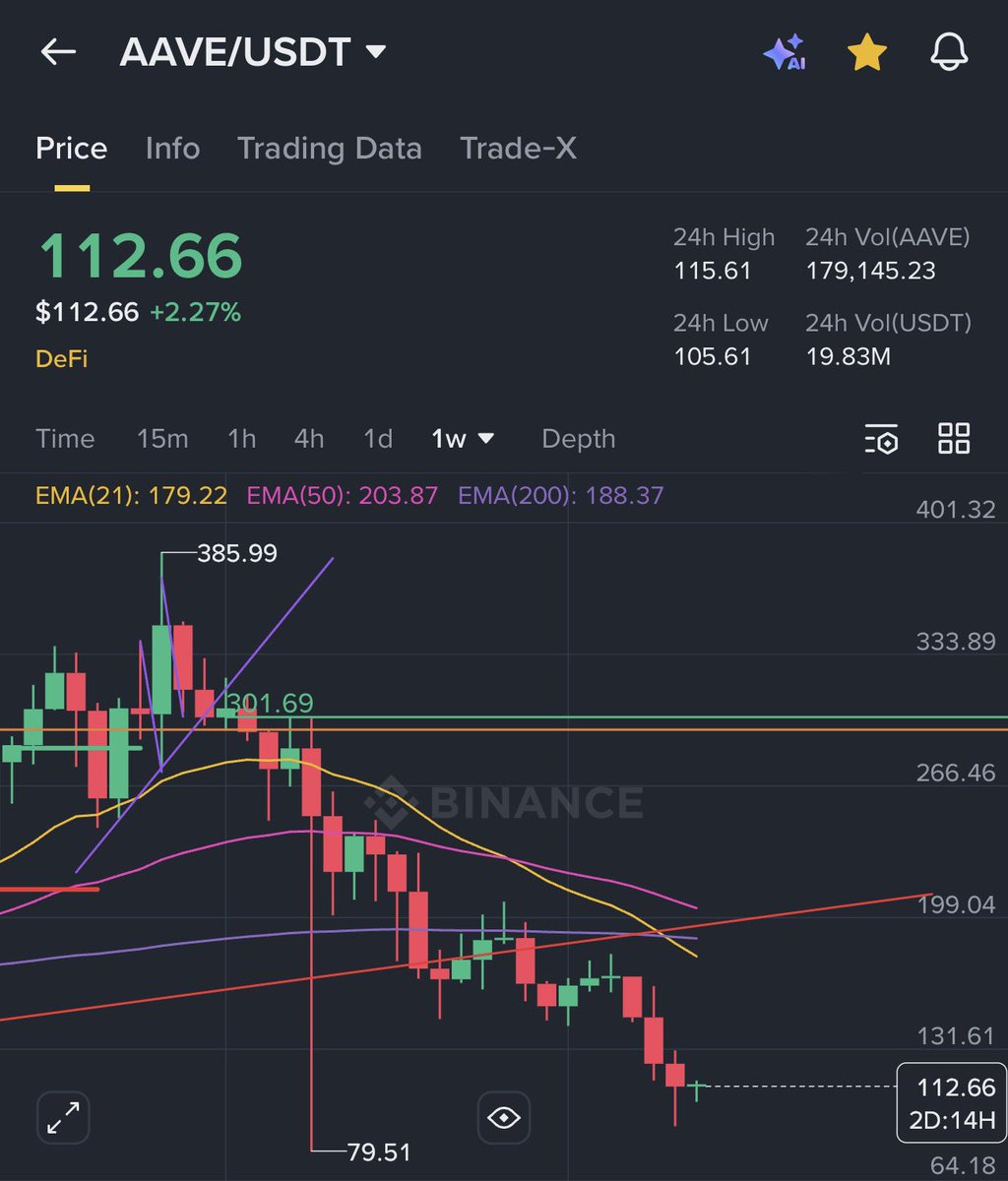Expand the 1w interval dropdown

463,439
